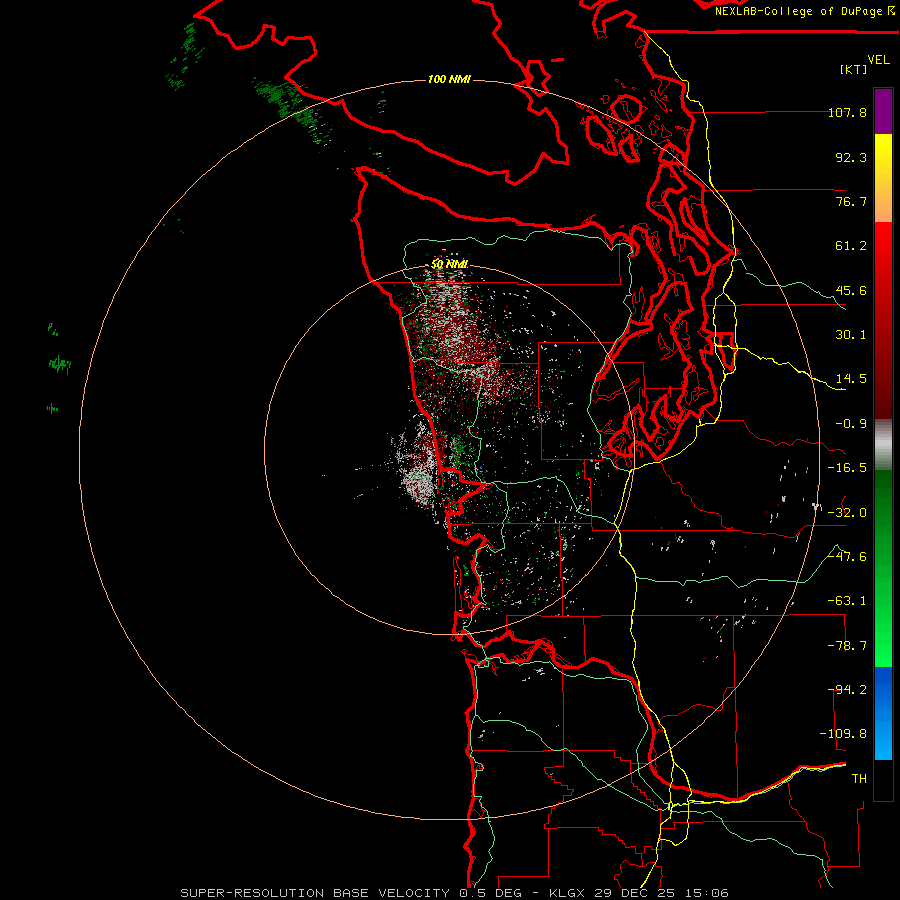Select the -63.1 value on the velocity scale
The width and height of the screenshot is (900, 900).
click(x=847, y=601)
